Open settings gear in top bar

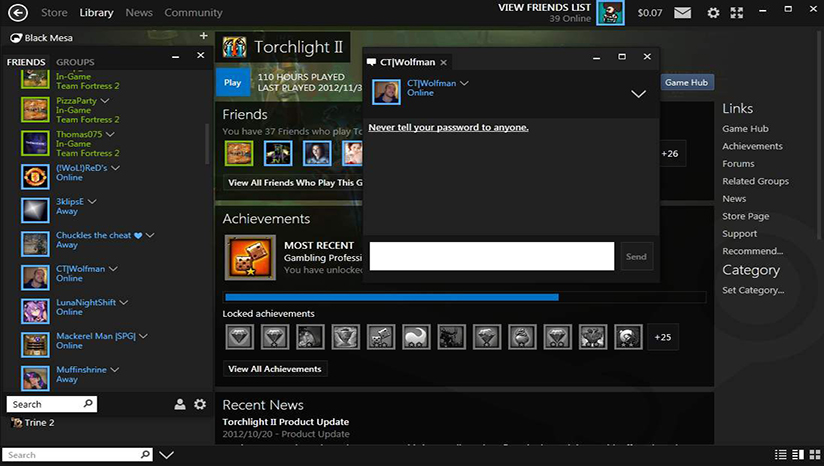[713, 13]
